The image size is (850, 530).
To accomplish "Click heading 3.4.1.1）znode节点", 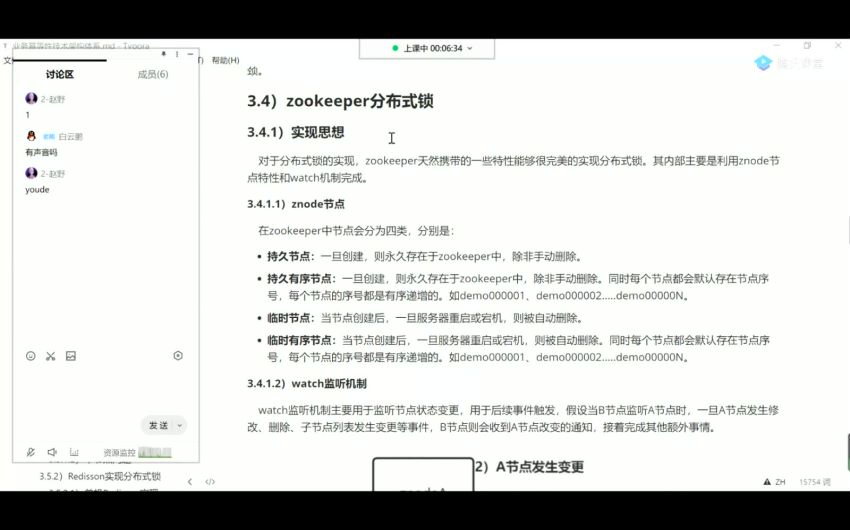I will click(296, 204).
